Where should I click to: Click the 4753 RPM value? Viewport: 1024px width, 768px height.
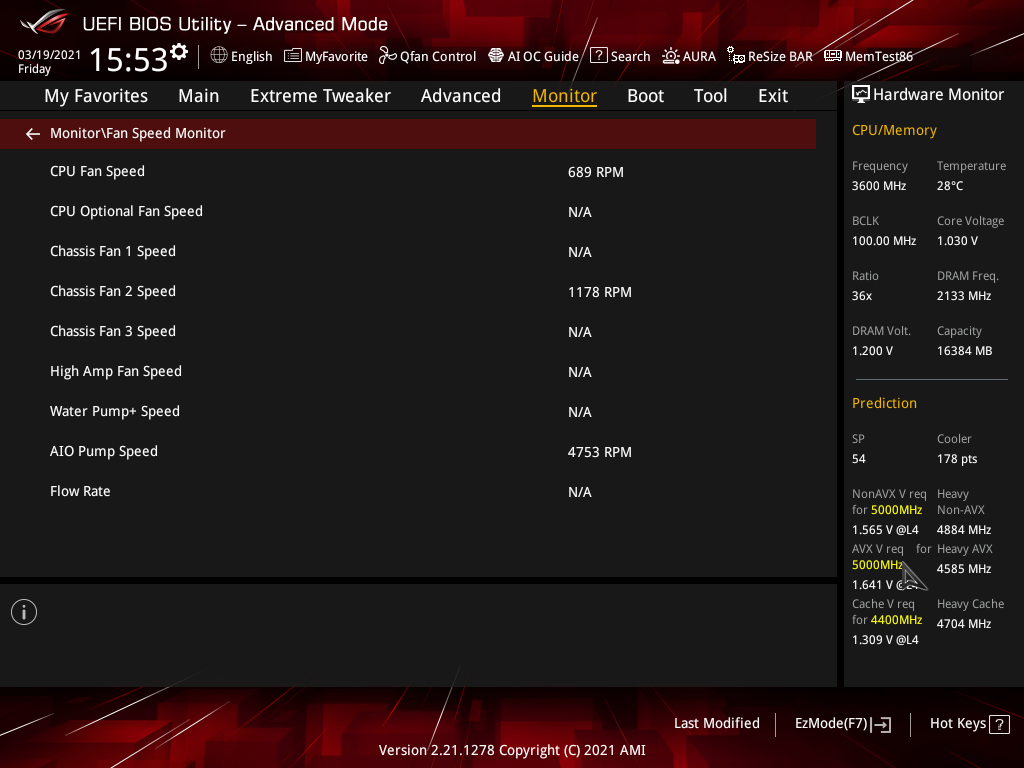click(600, 452)
